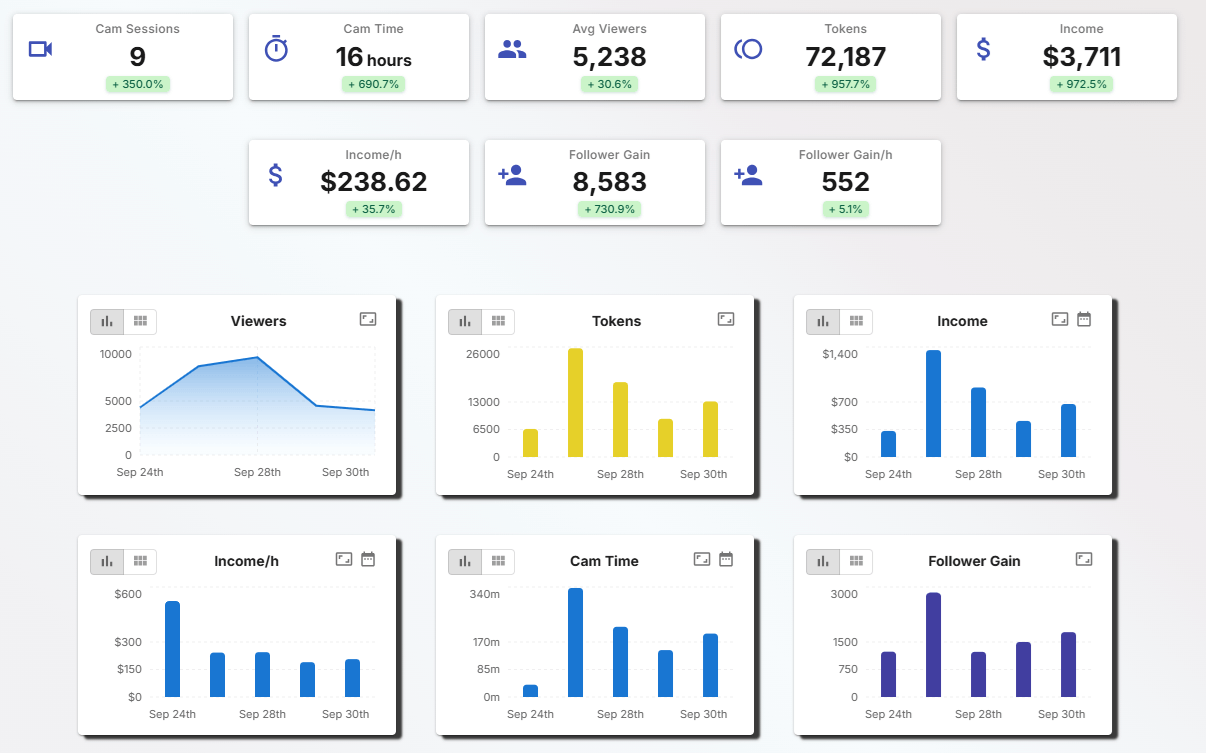Expand the Income/h chart to fullscreen

coord(344,559)
